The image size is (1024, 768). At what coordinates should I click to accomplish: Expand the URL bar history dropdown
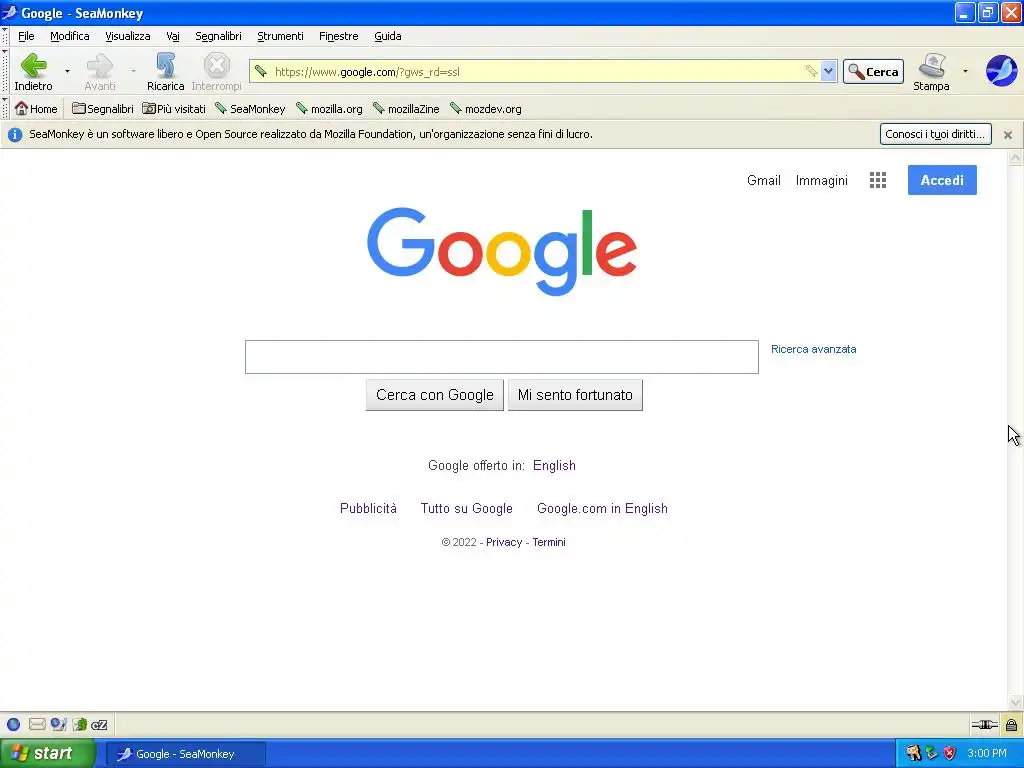point(828,71)
